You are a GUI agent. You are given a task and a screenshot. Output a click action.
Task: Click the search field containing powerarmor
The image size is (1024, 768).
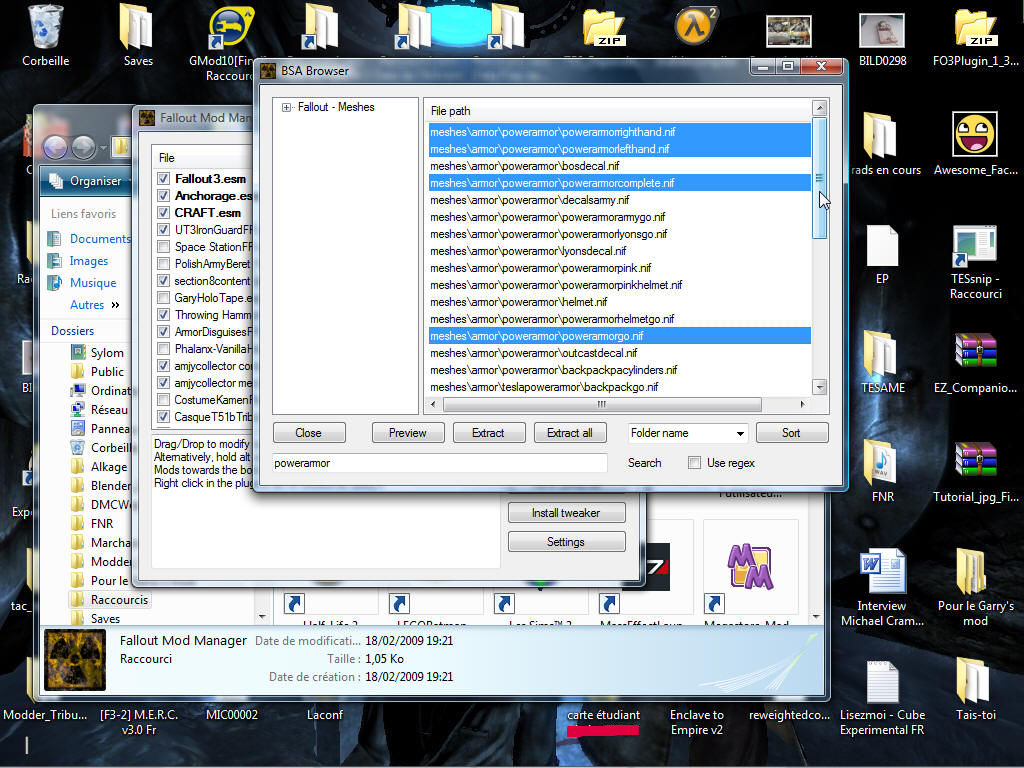(x=440, y=463)
